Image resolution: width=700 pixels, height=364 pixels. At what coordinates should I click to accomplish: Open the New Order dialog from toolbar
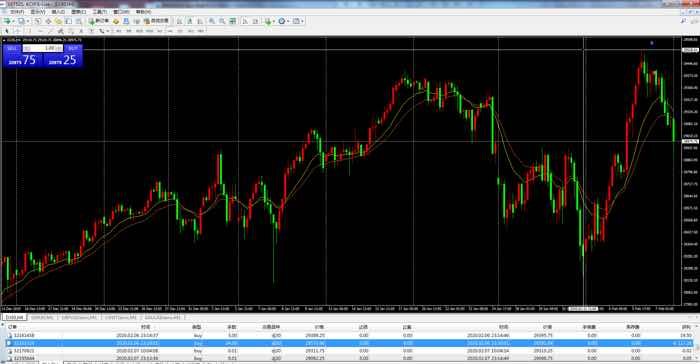click(x=99, y=21)
